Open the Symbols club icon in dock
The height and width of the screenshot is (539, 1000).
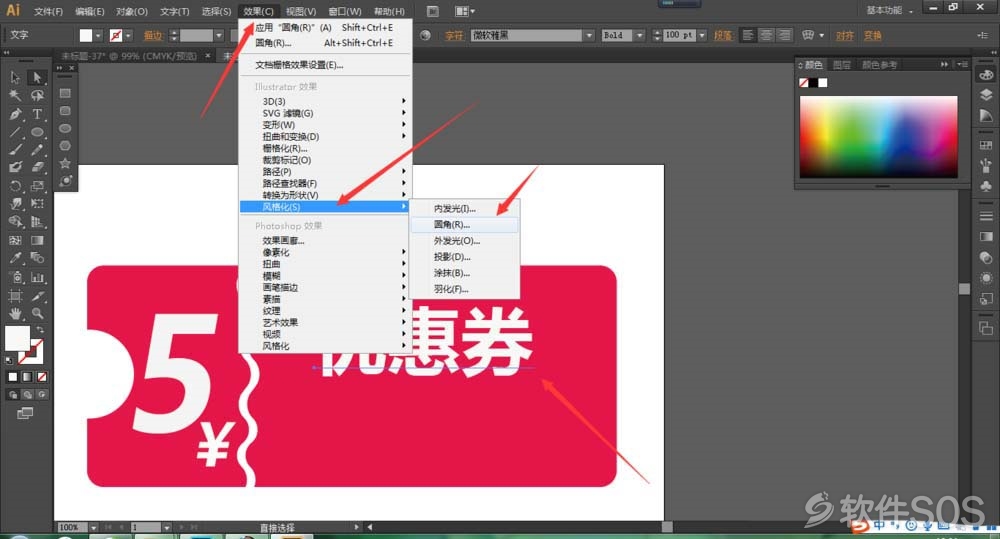pos(986,186)
